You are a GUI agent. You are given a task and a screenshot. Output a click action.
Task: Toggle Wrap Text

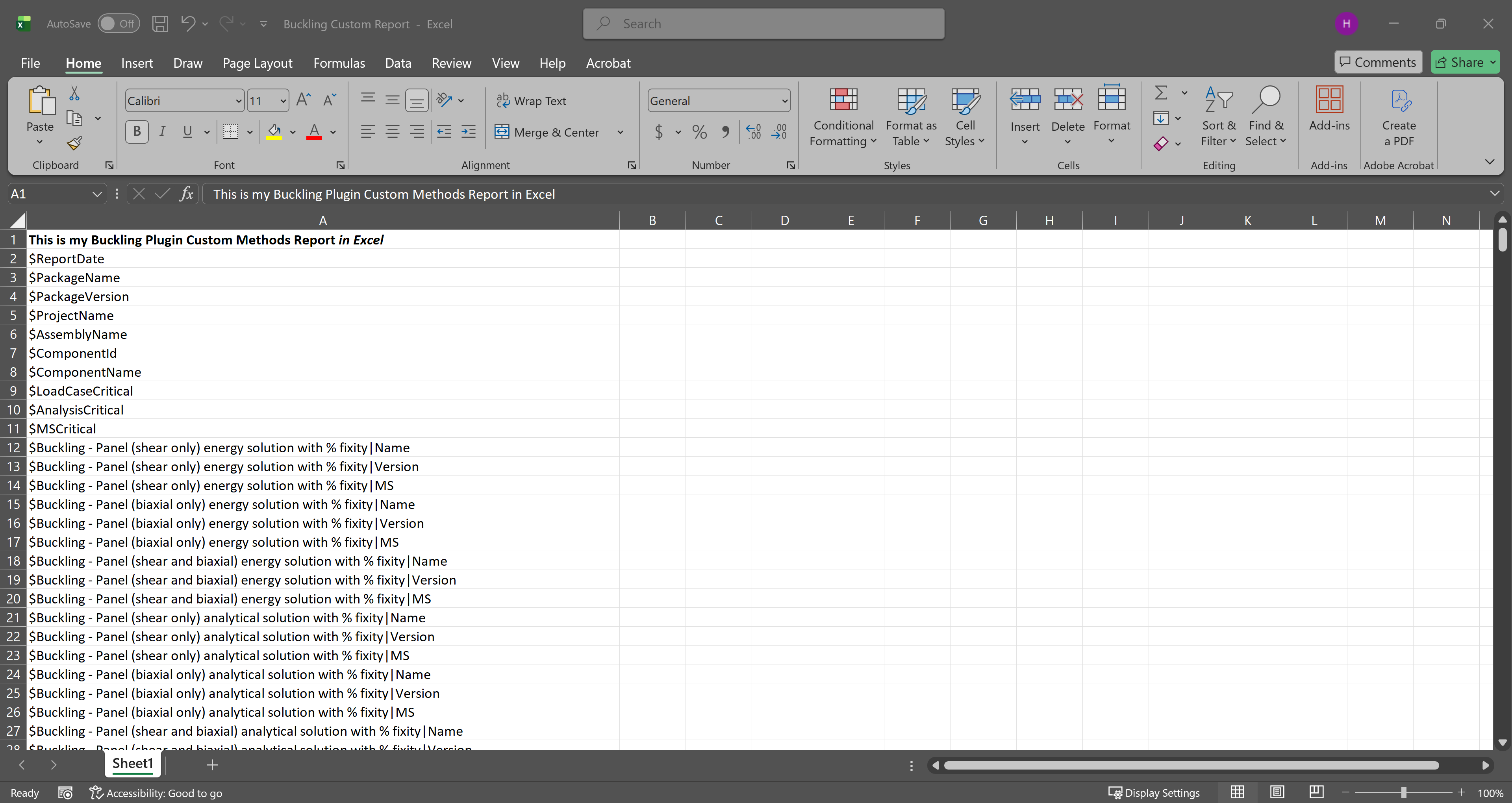click(x=531, y=101)
